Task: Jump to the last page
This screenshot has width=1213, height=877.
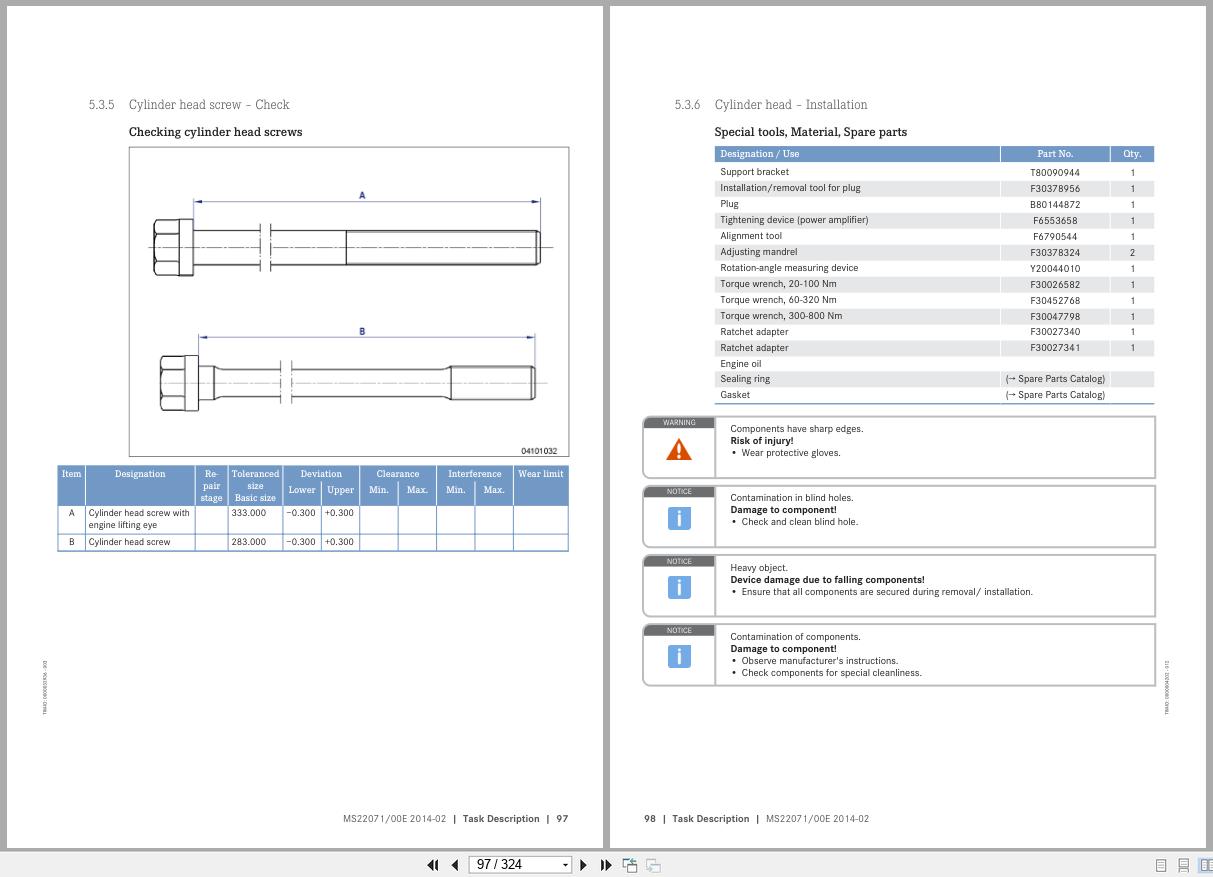Action: pyautogui.click(x=606, y=865)
